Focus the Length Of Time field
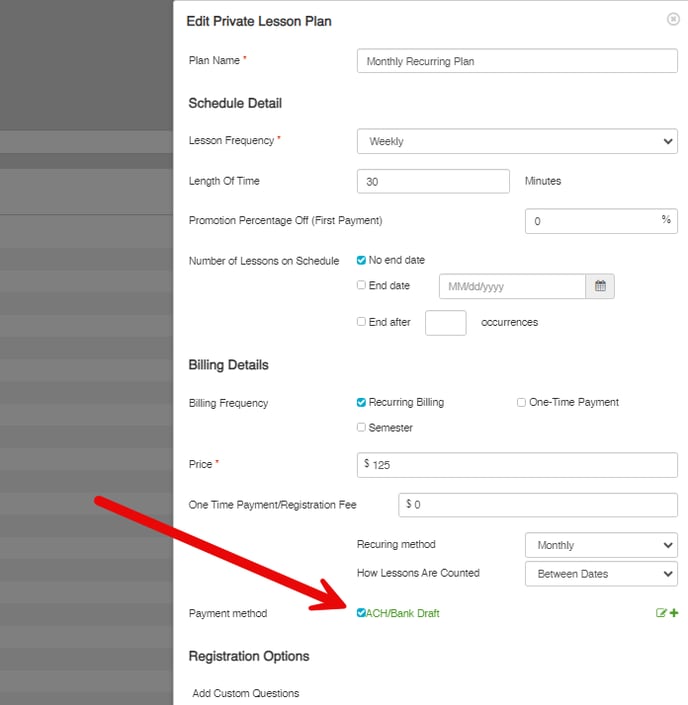This screenshot has width=688, height=705. 433,181
